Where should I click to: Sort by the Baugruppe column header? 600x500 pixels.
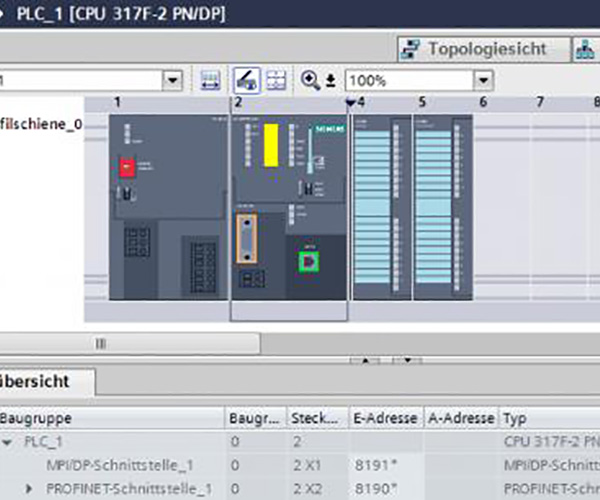[112, 418]
